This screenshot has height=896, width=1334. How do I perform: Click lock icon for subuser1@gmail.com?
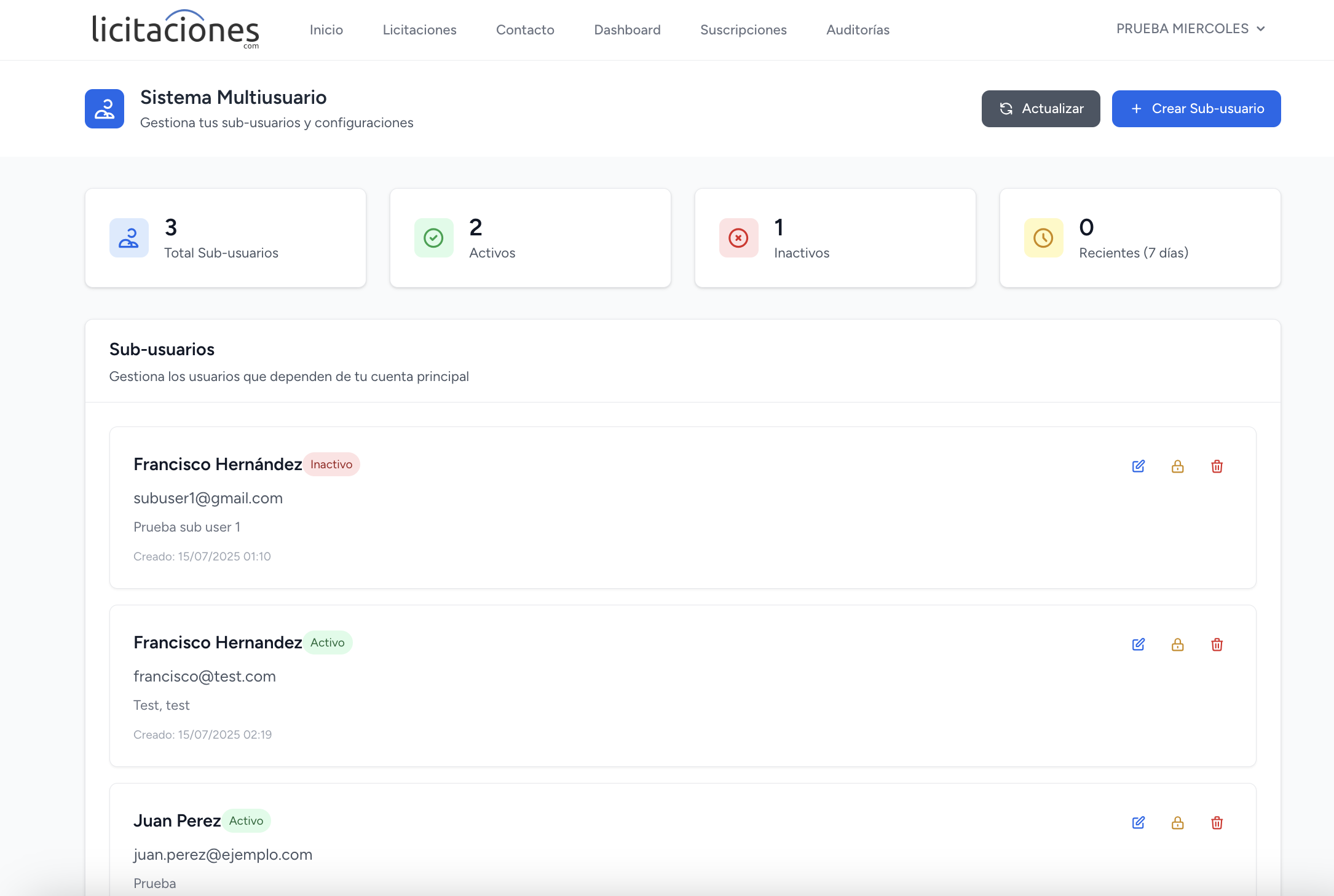[1178, 466]
